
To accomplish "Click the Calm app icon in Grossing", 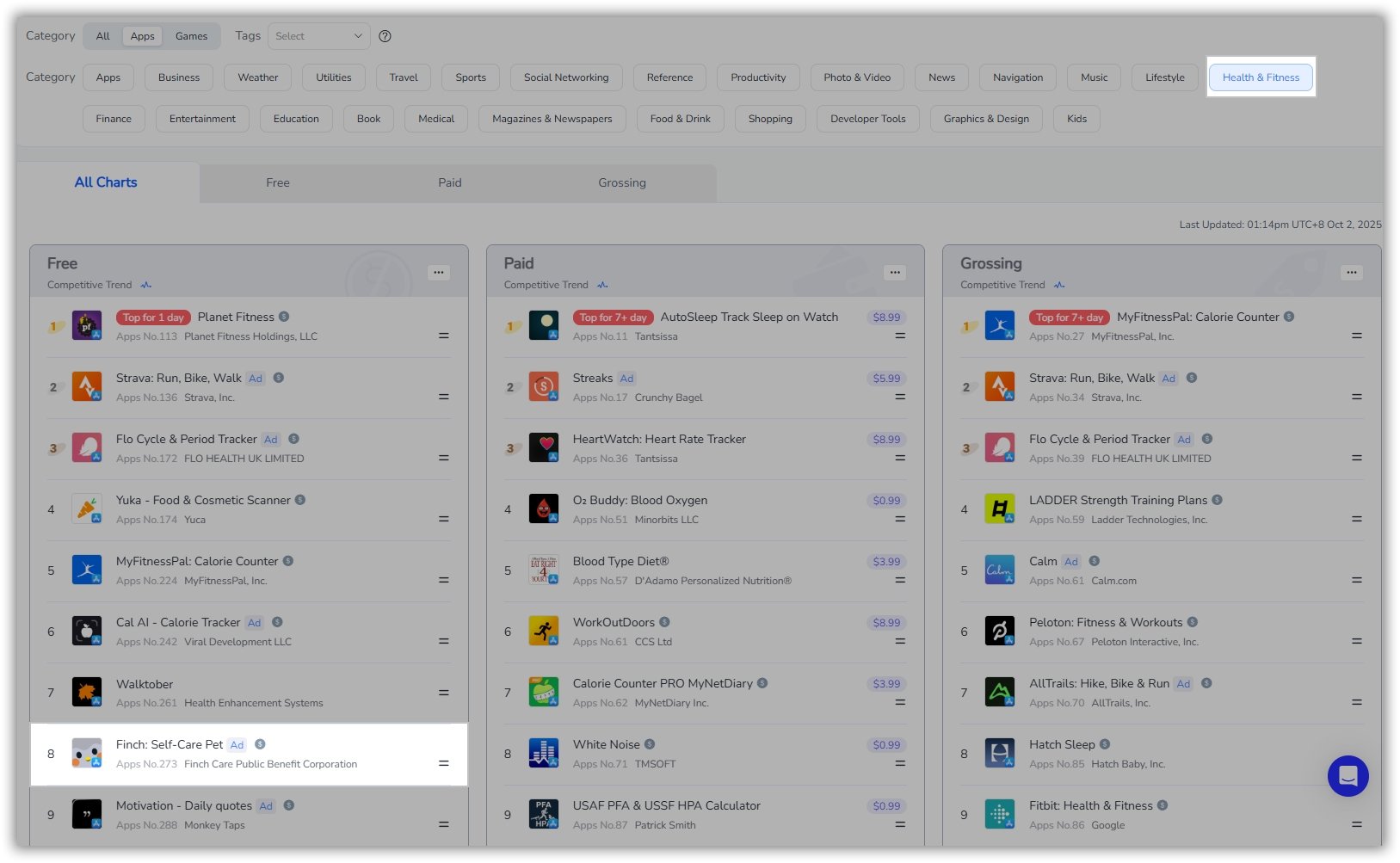I will (999, 570).
